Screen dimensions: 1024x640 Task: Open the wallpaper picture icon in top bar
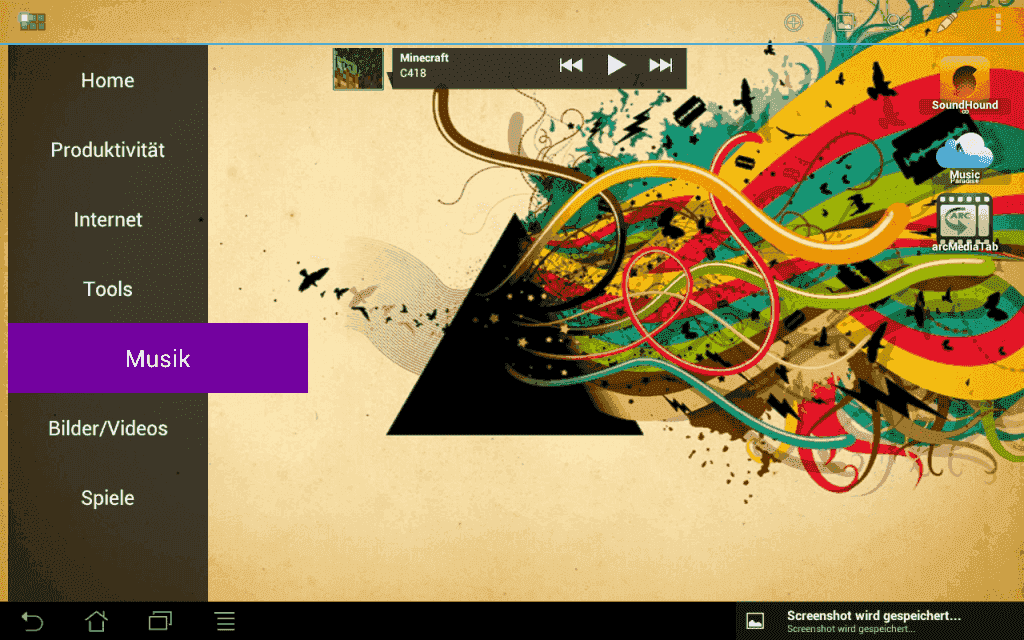point(844,23)
